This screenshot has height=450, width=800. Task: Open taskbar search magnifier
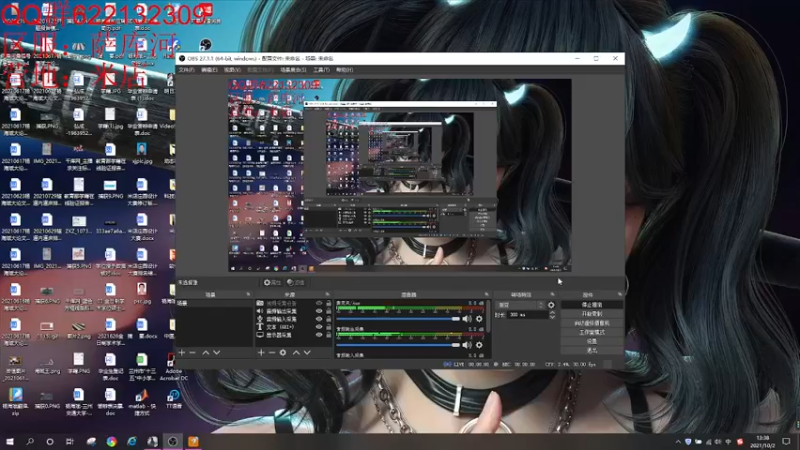click(30, 441)
